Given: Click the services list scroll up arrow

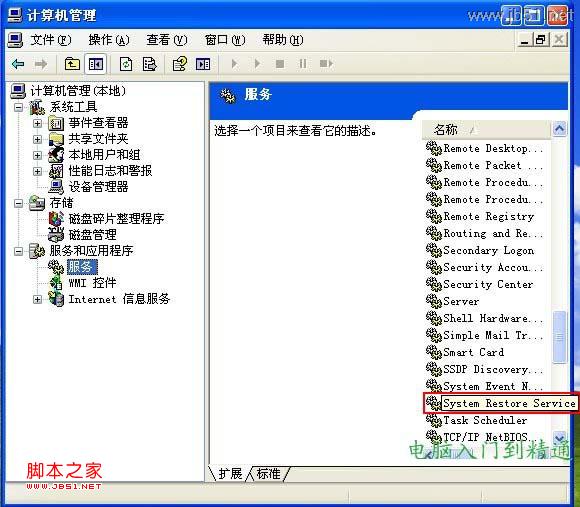Looking at the screenshot, I should pos(559,129).
